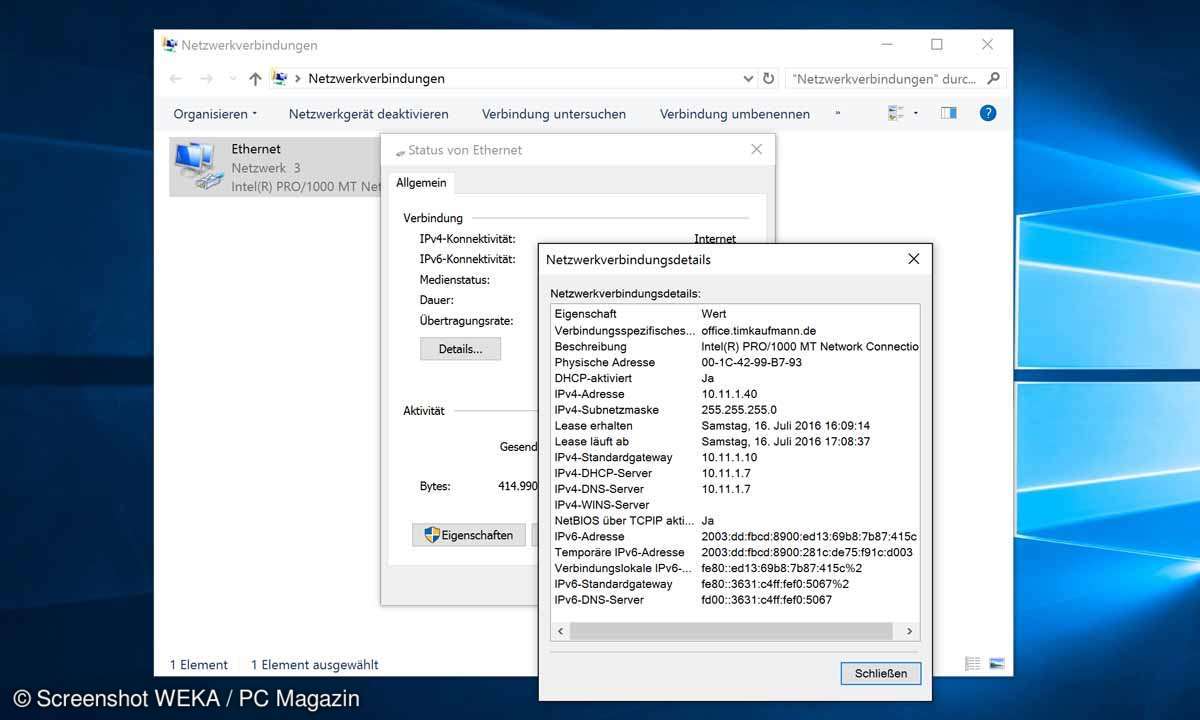Select the Temporäre IPv6-Adresse row
Screen dimensions: 1200x720
(x=735, y=552)
